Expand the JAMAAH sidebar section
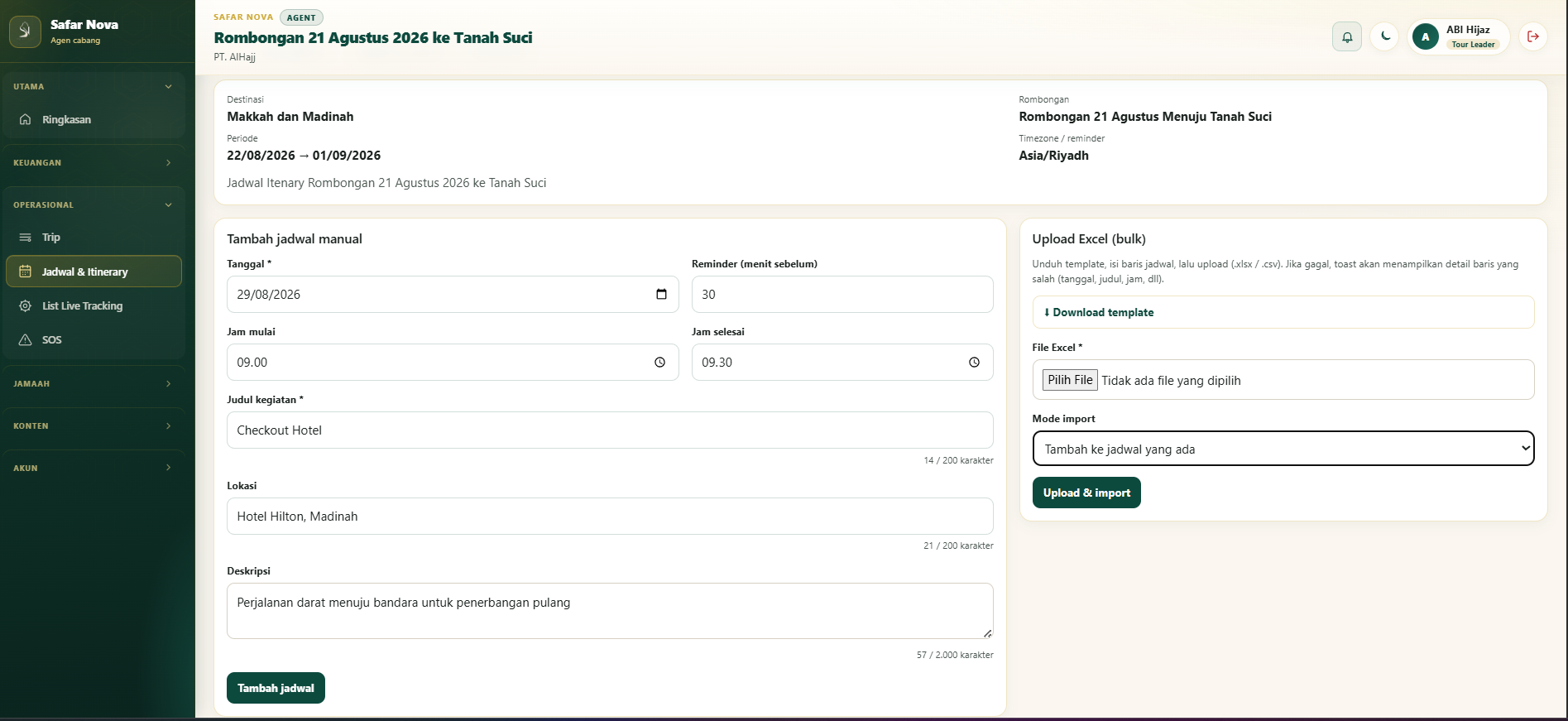 click(x=94, y=384)
